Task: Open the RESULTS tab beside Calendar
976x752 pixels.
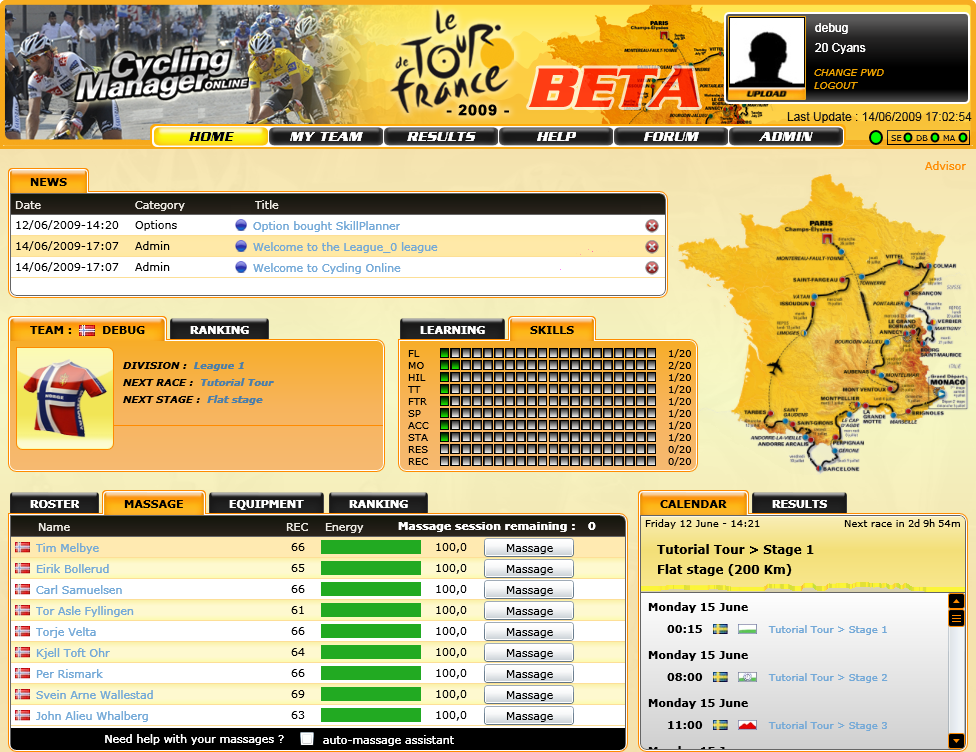Action: tap(799, 504)
